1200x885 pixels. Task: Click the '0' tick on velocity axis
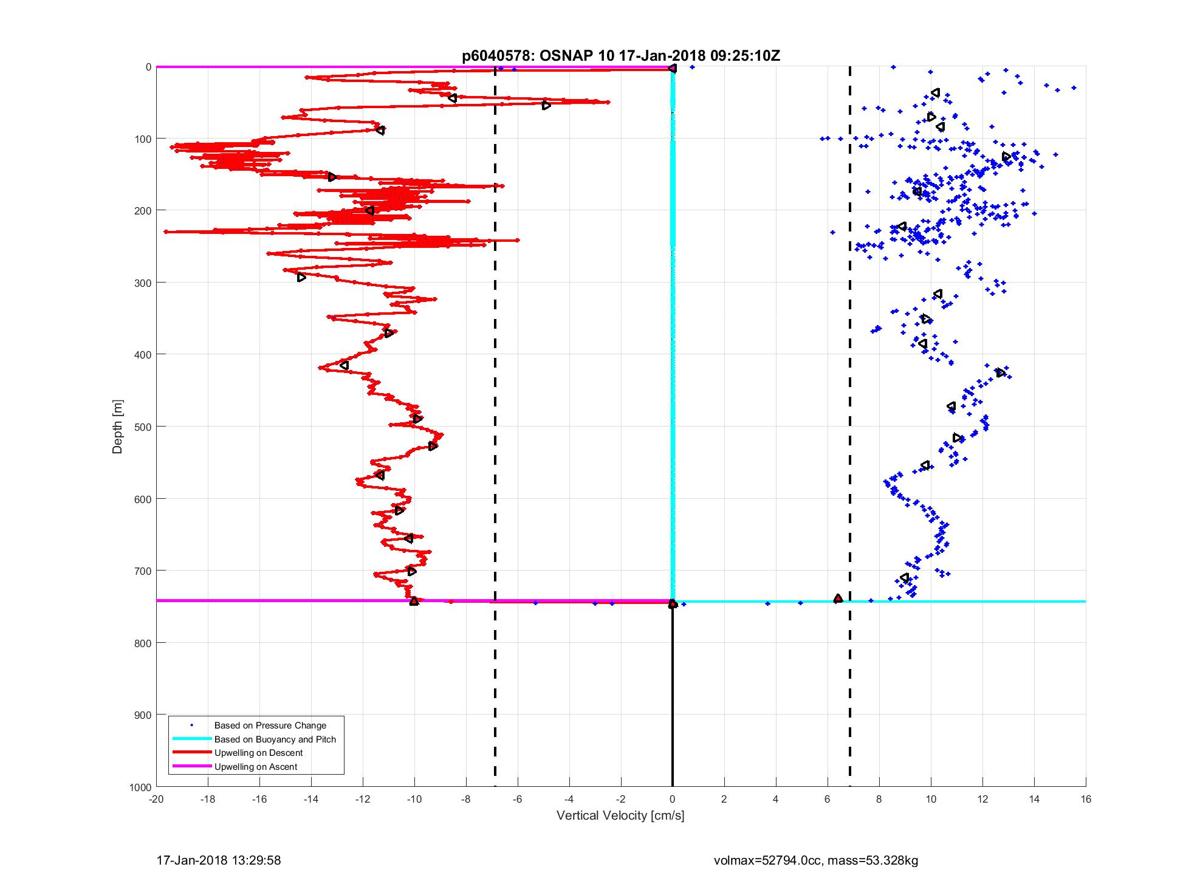(x=673, y=800)
